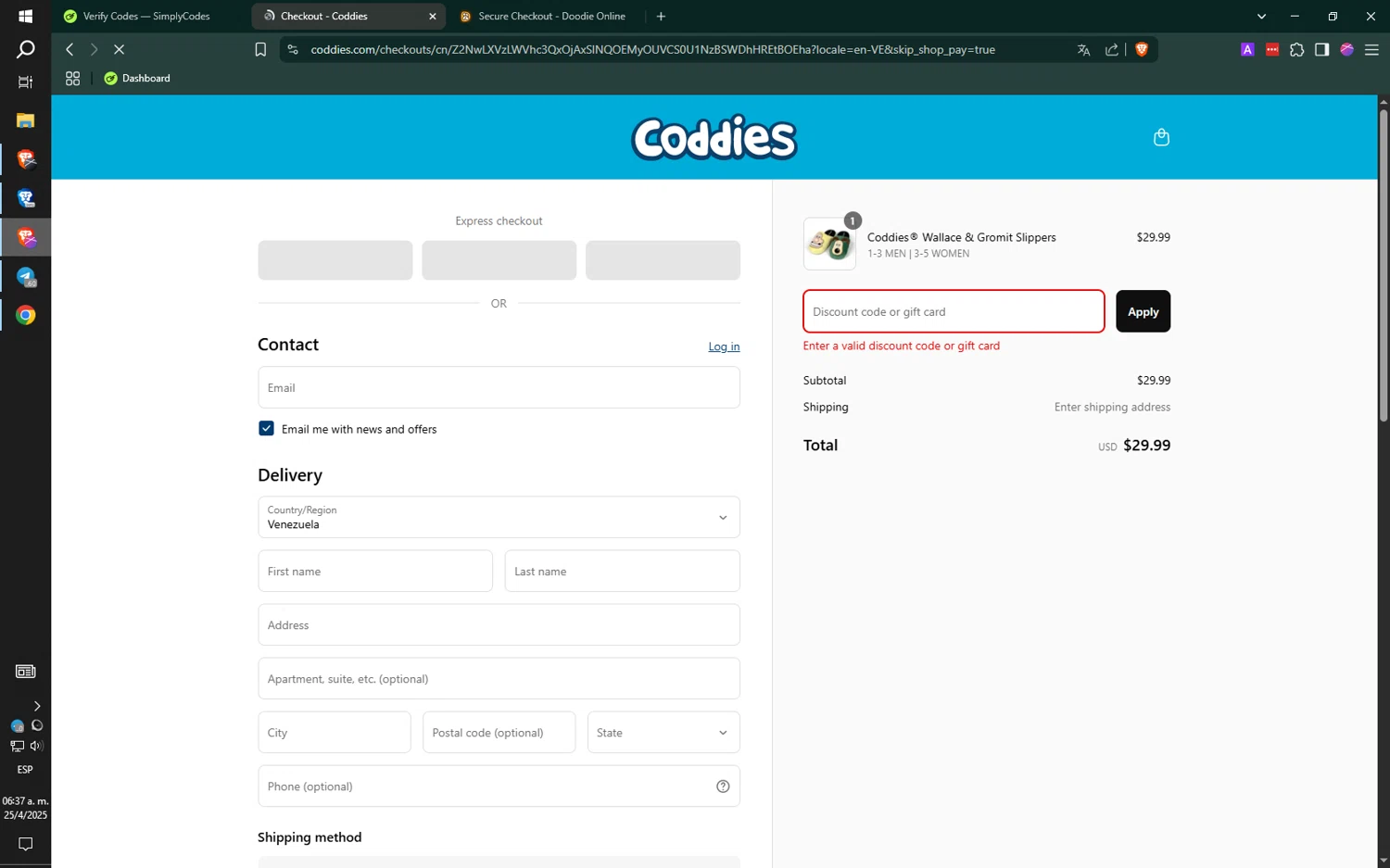
Task: Click the Address field
Action: [499, 625]
